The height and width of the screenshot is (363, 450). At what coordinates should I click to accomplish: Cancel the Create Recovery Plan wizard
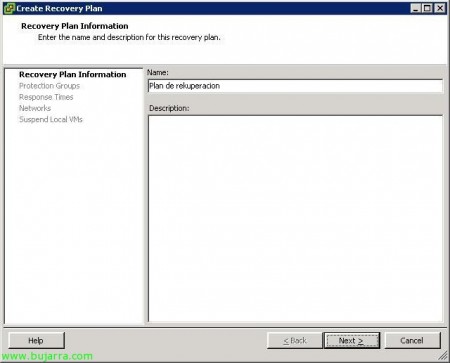tap(412, 340)
